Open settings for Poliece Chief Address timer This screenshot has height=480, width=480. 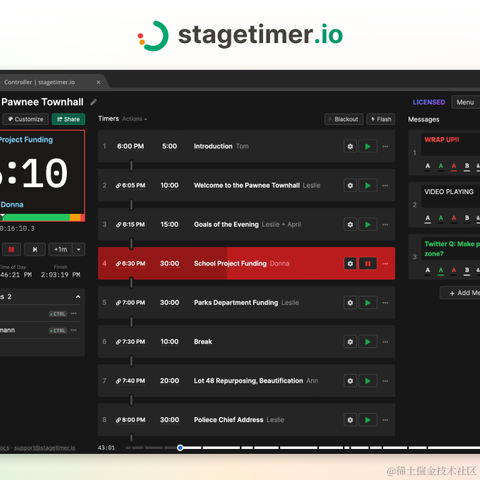click(x=350, y=420)
